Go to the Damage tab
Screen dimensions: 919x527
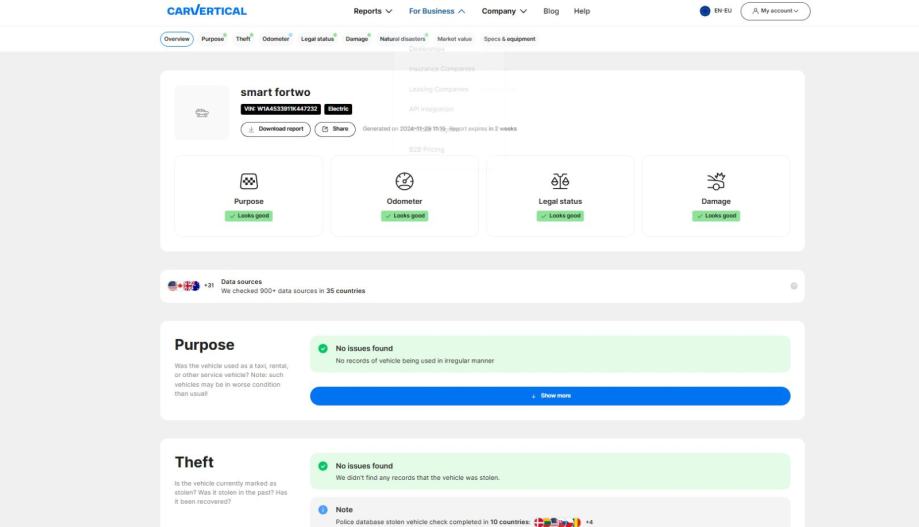pyautogui.click(x=357, y=39)
